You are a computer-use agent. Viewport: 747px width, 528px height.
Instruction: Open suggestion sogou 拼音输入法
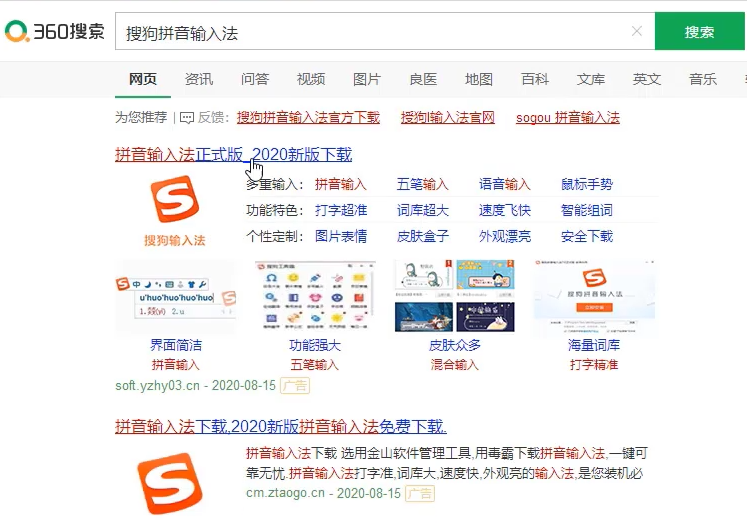[x=568, y=117]
